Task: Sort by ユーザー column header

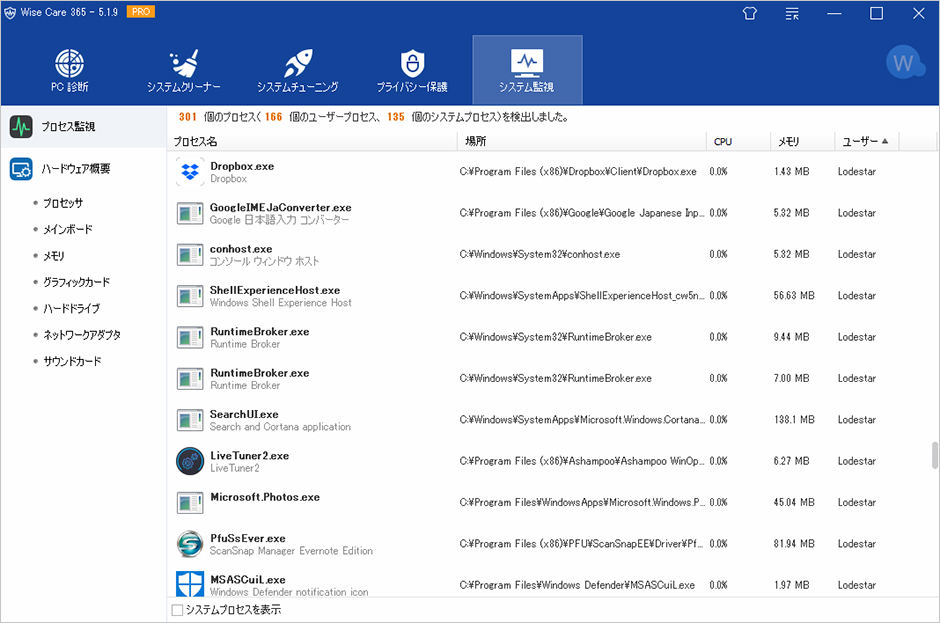Action: coord(867,142)
